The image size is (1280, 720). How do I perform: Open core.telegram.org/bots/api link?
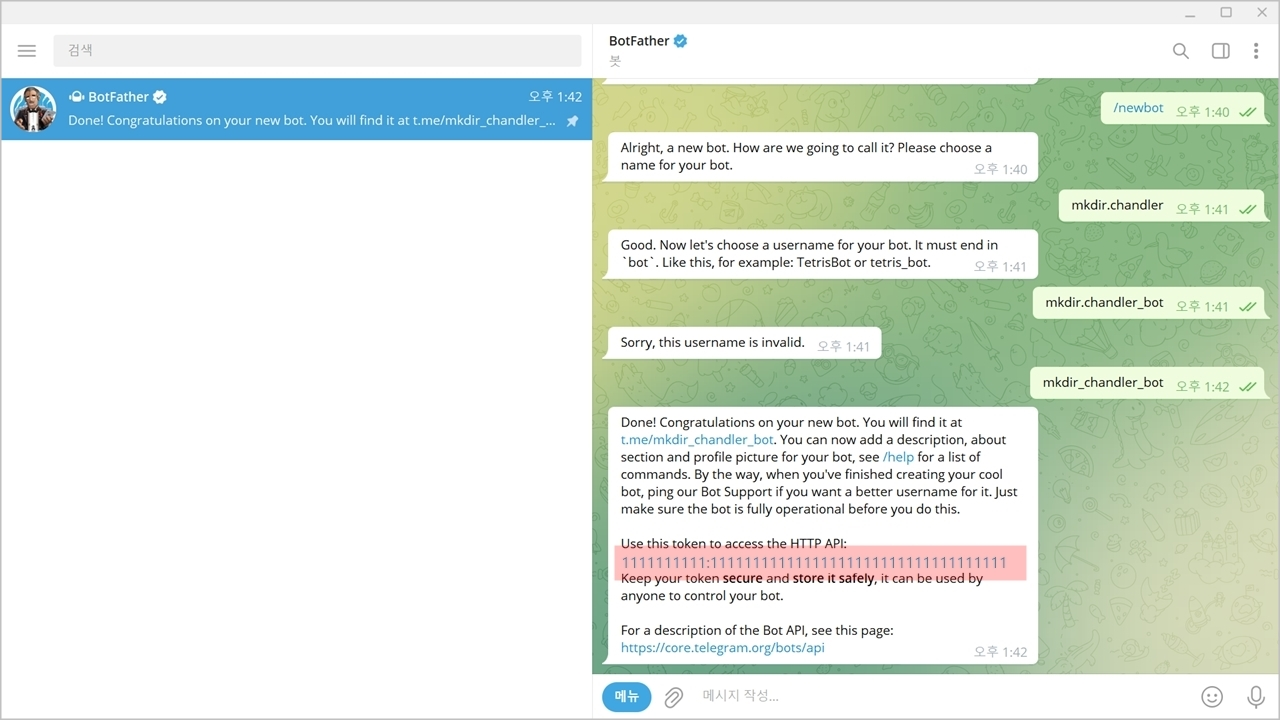tap(722, 647)
